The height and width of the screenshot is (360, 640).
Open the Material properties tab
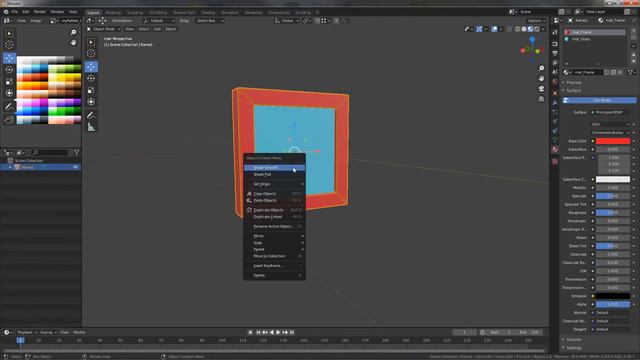555,150
